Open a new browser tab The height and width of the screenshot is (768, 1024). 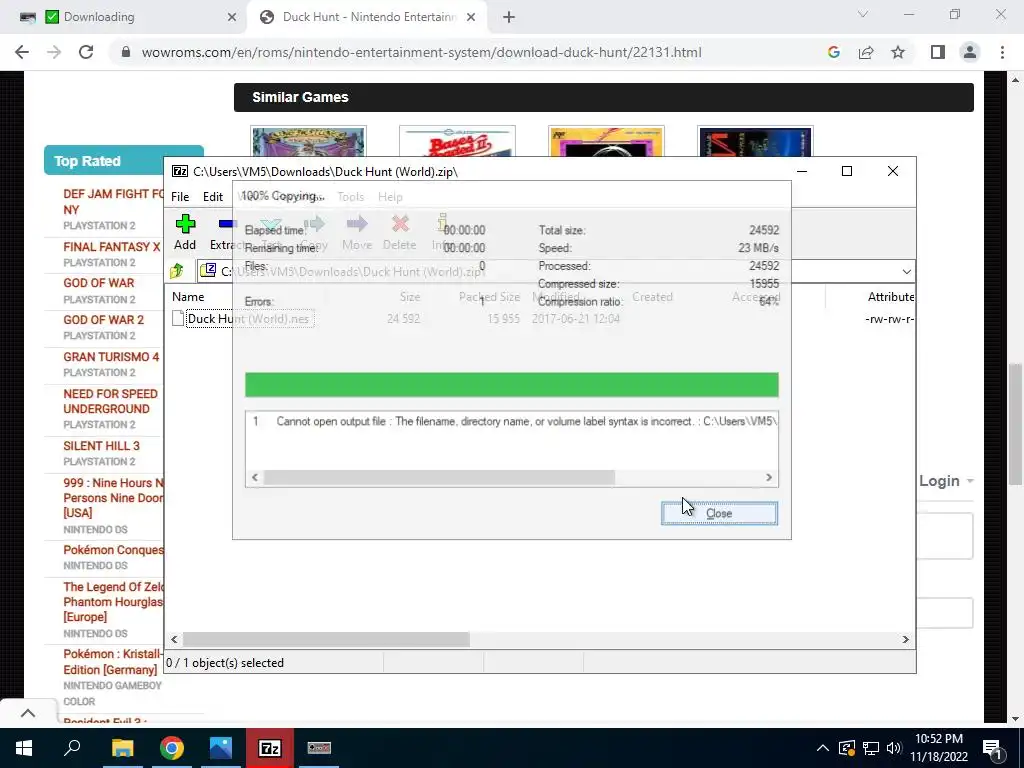[509, 17]
